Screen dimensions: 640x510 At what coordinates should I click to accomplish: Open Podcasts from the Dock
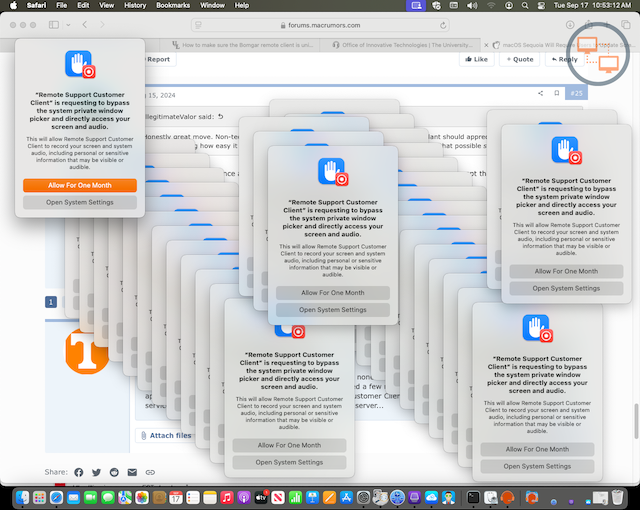coord(244,498)
